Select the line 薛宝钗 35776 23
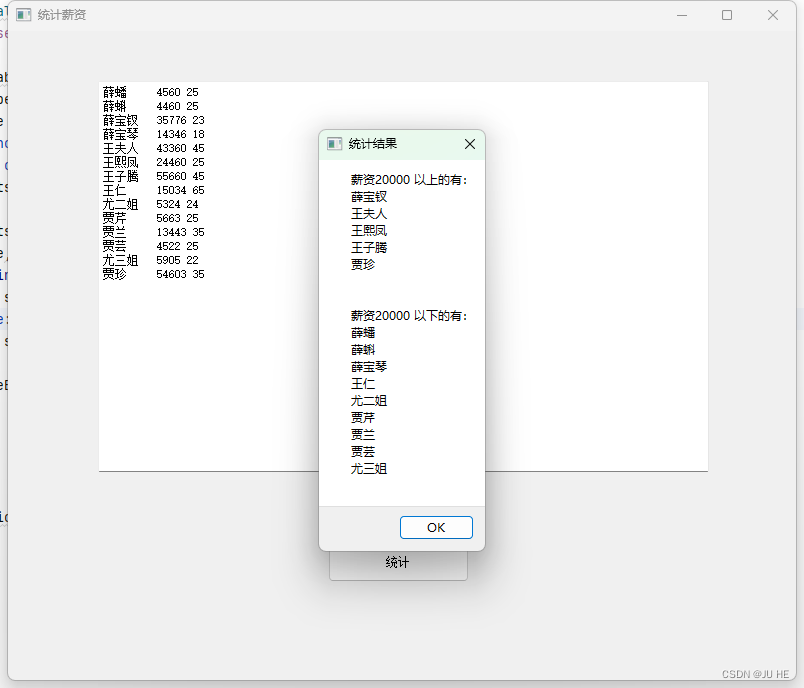This screenshot has height=688, width=804. point(153,120)
